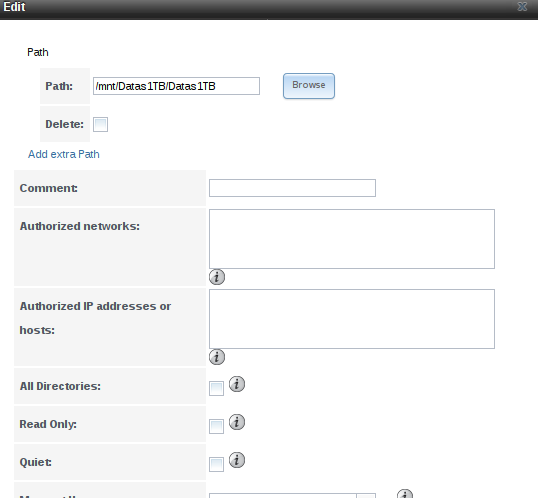Close the Edit dialog with the X
Image resolution: width=538 pixels, height=498 pixels.
point(522,7)
